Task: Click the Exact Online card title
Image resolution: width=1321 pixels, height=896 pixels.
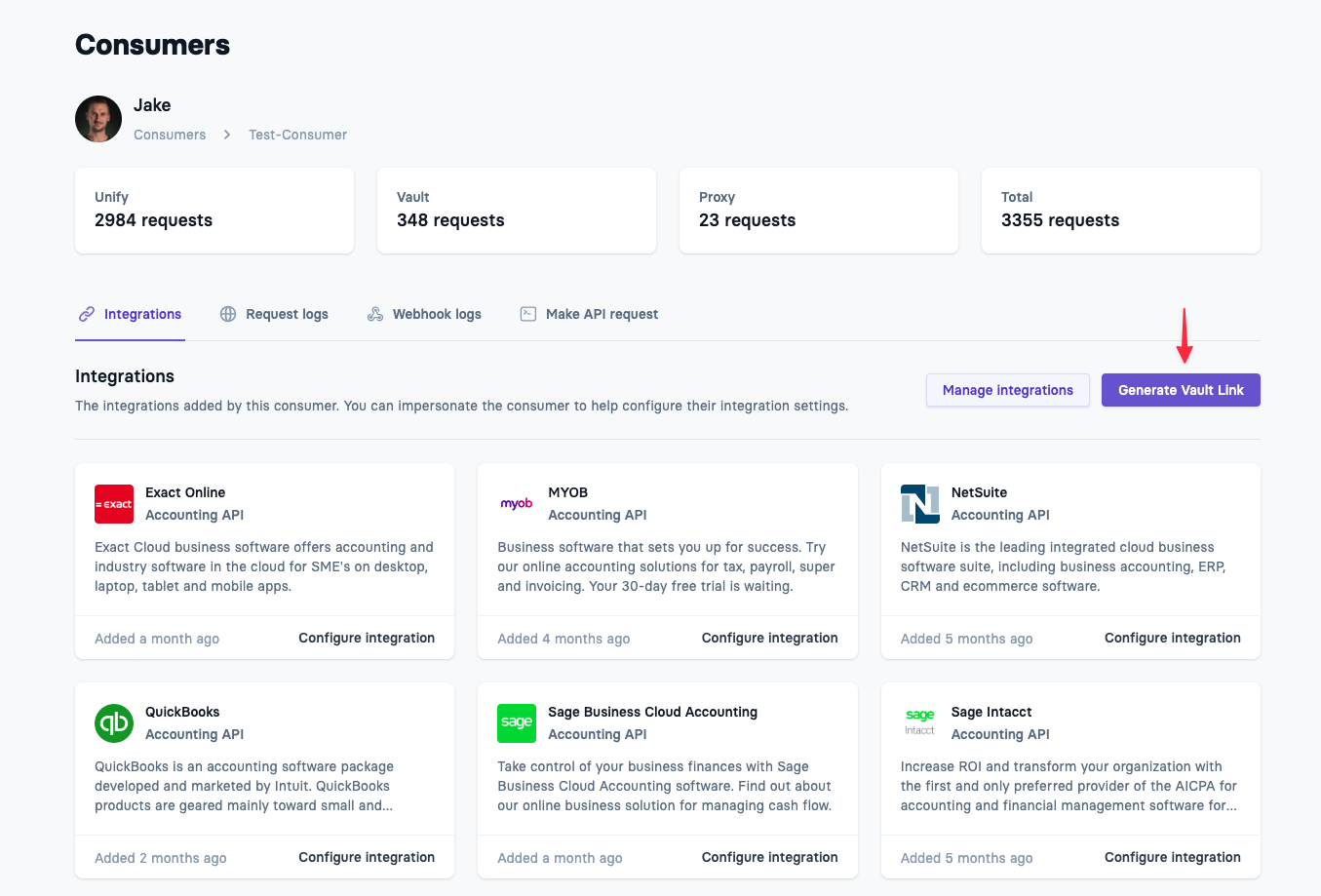Action: click(x=185, y=492)
